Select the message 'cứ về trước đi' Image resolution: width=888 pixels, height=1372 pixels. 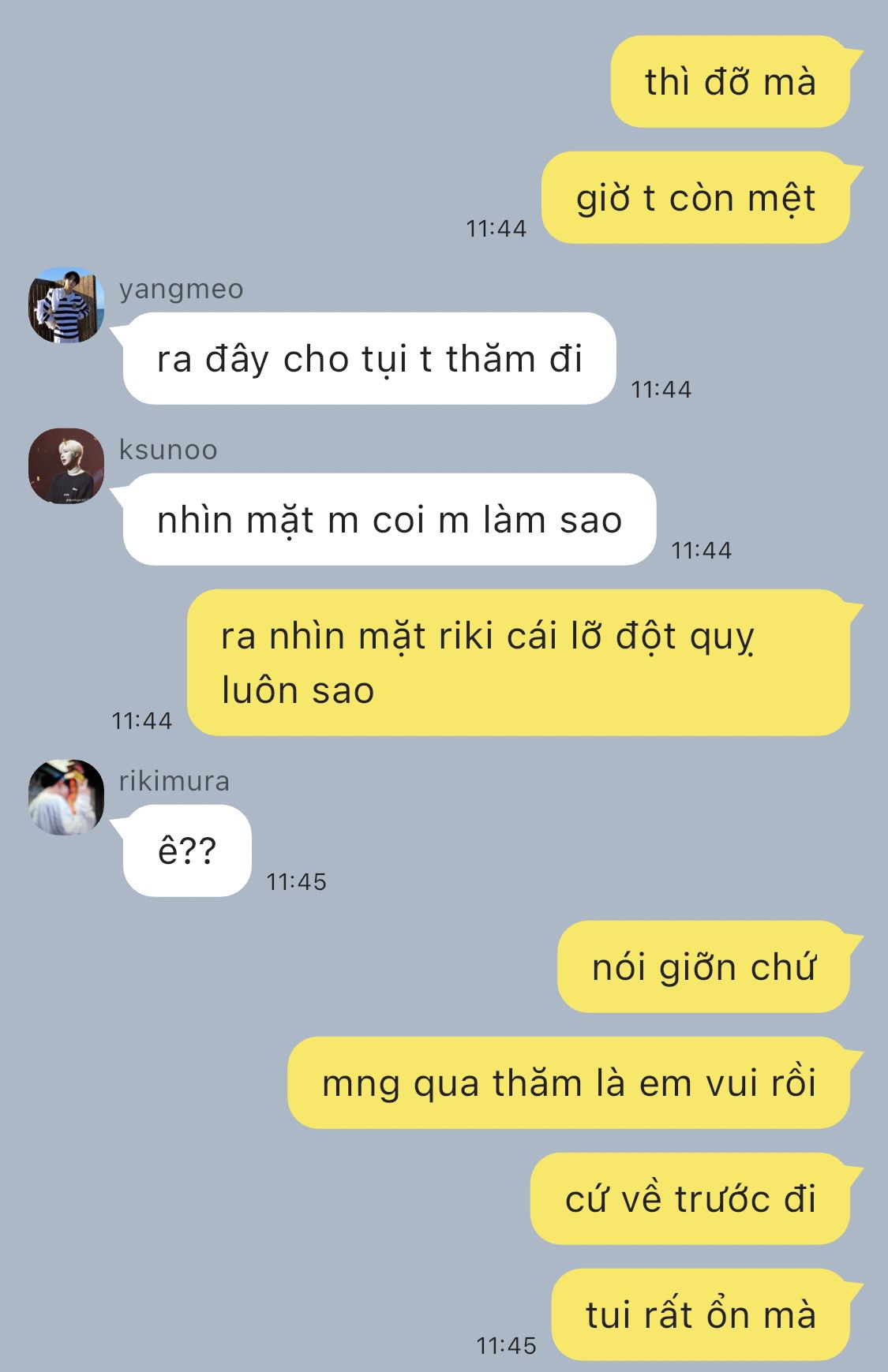point(690,1198)
